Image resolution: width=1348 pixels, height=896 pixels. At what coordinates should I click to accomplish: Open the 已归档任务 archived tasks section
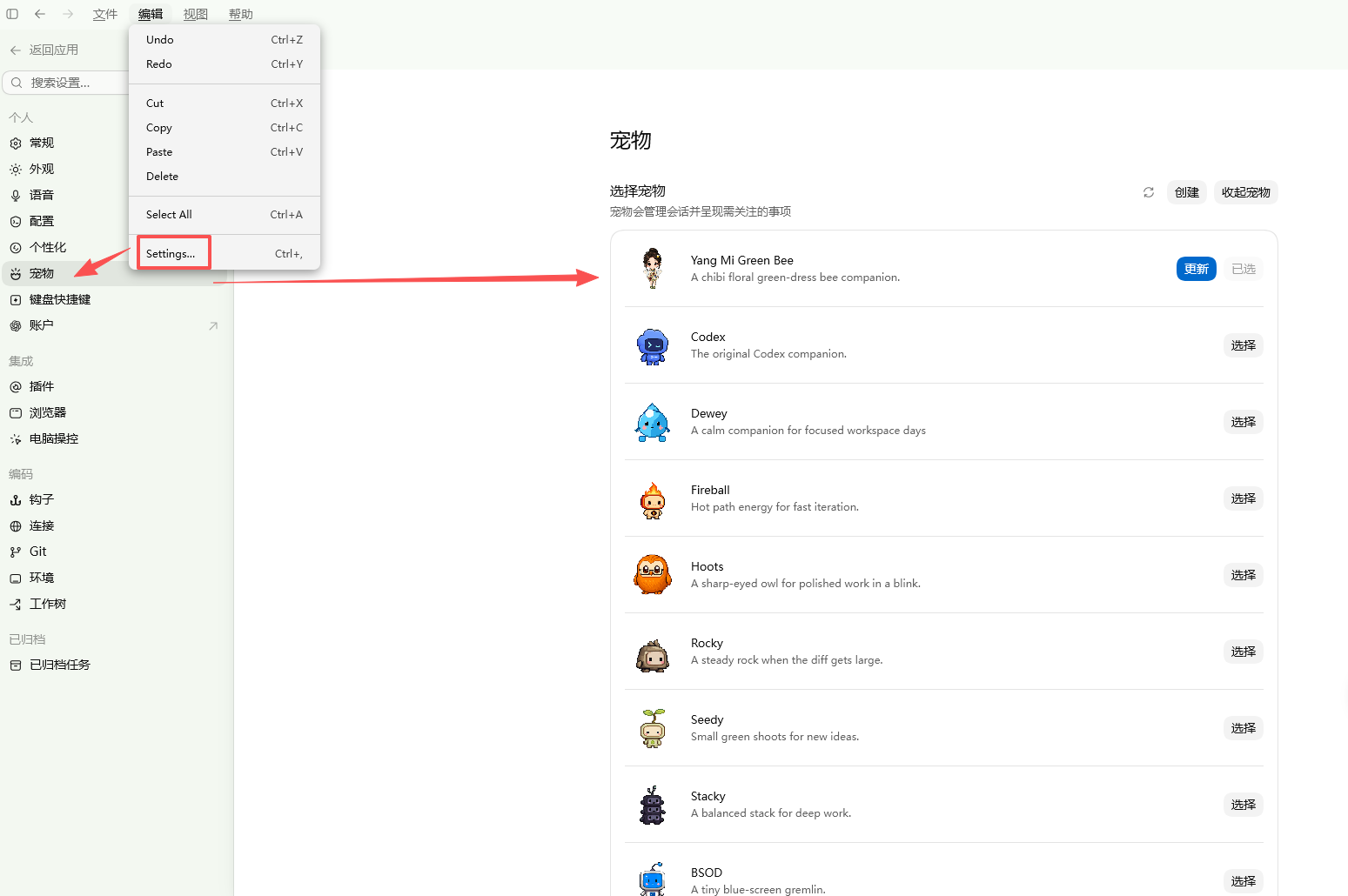115,665
